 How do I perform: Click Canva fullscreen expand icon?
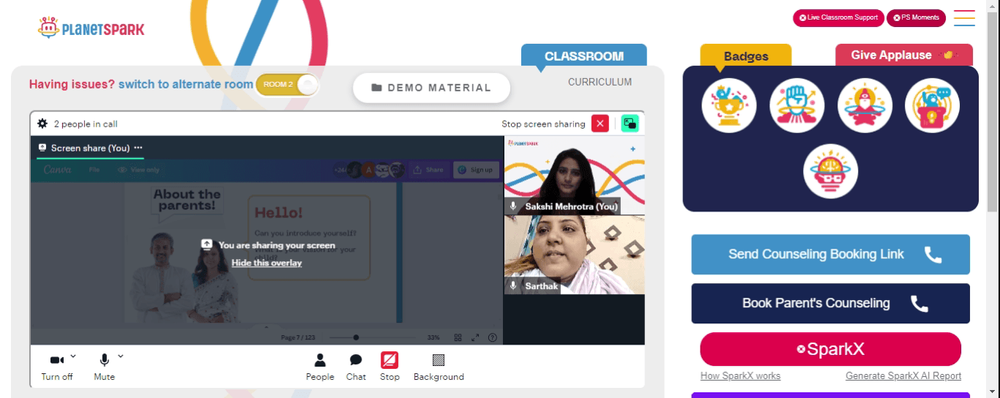click(x=475, y=337)
